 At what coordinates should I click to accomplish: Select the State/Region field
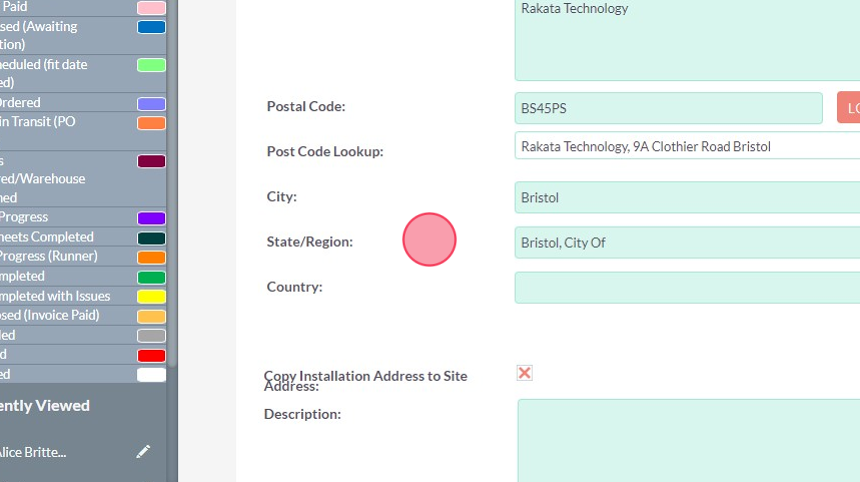[x=688, y=242]
